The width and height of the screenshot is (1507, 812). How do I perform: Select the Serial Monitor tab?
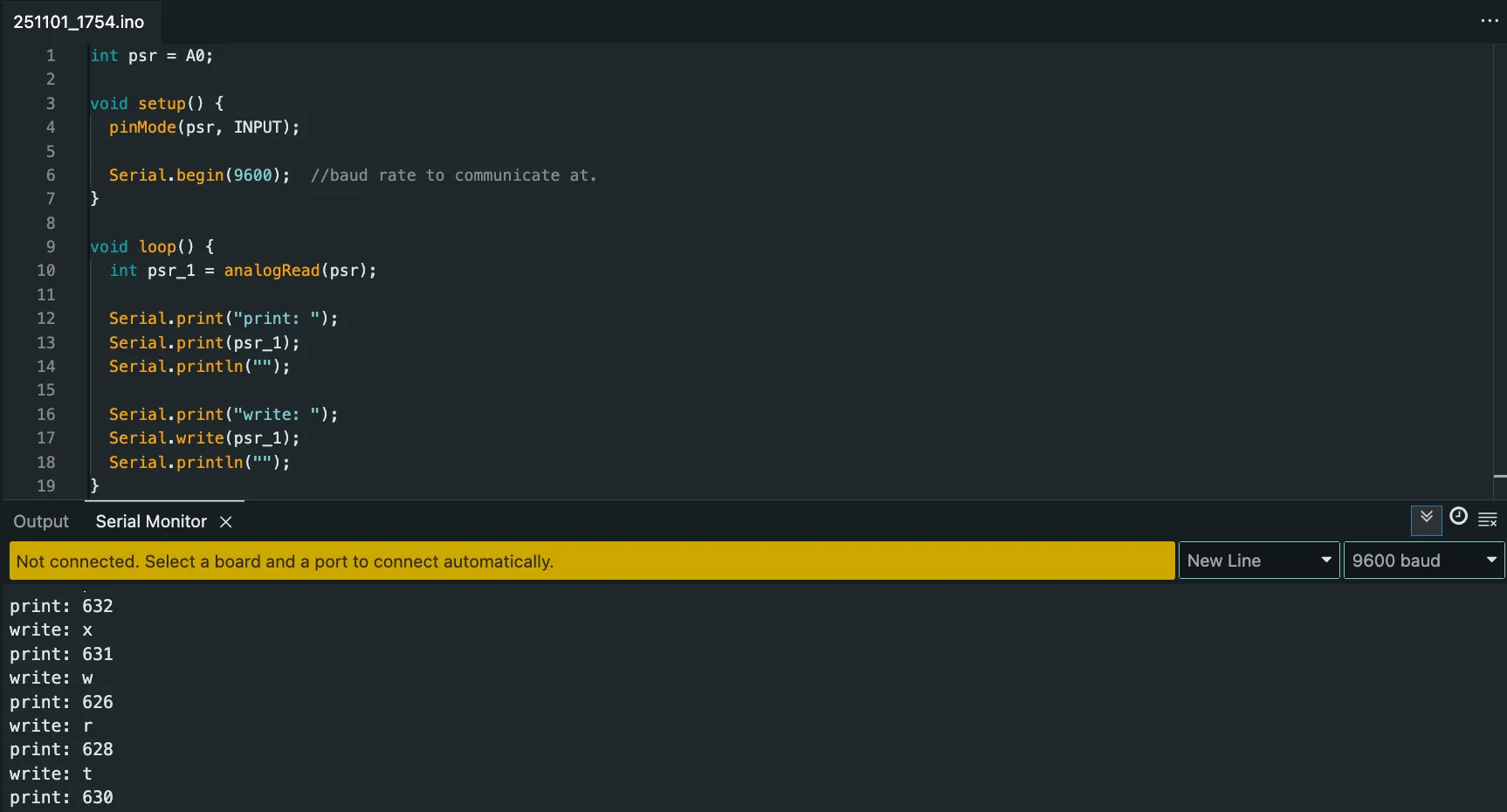pos(151,522)
